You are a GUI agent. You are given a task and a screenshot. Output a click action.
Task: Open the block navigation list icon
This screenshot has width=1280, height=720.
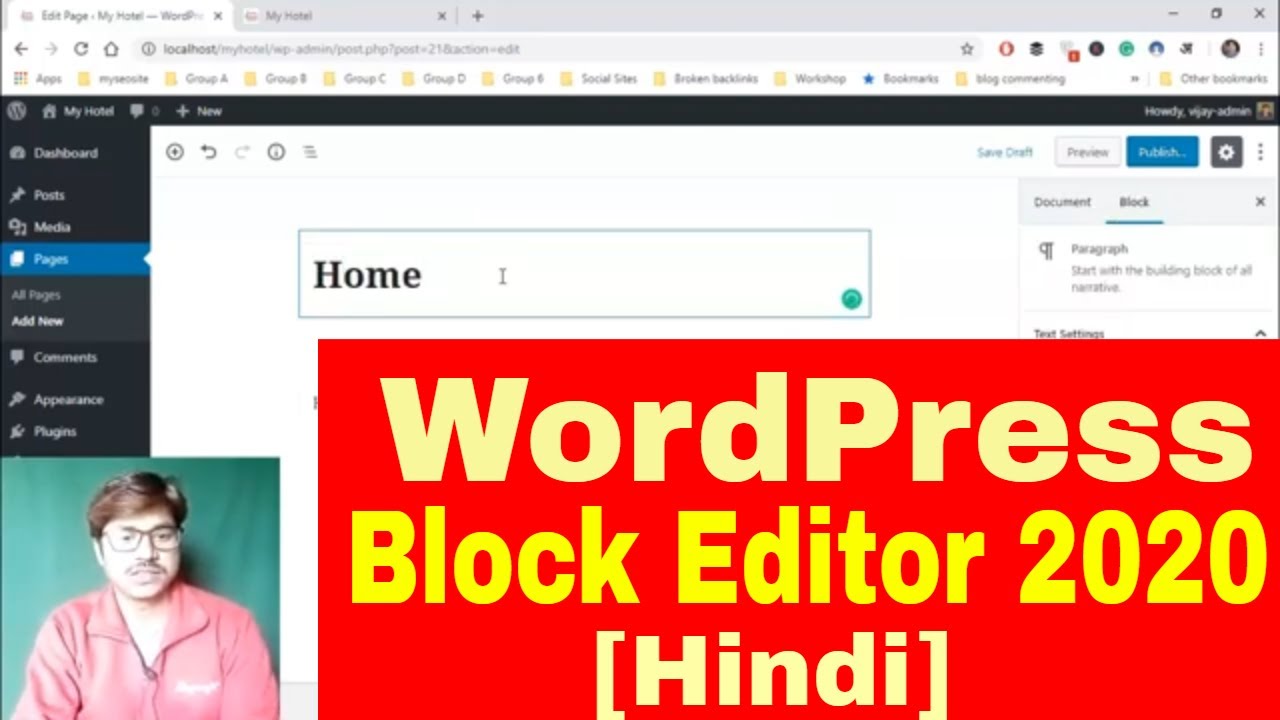click(310, 152)
